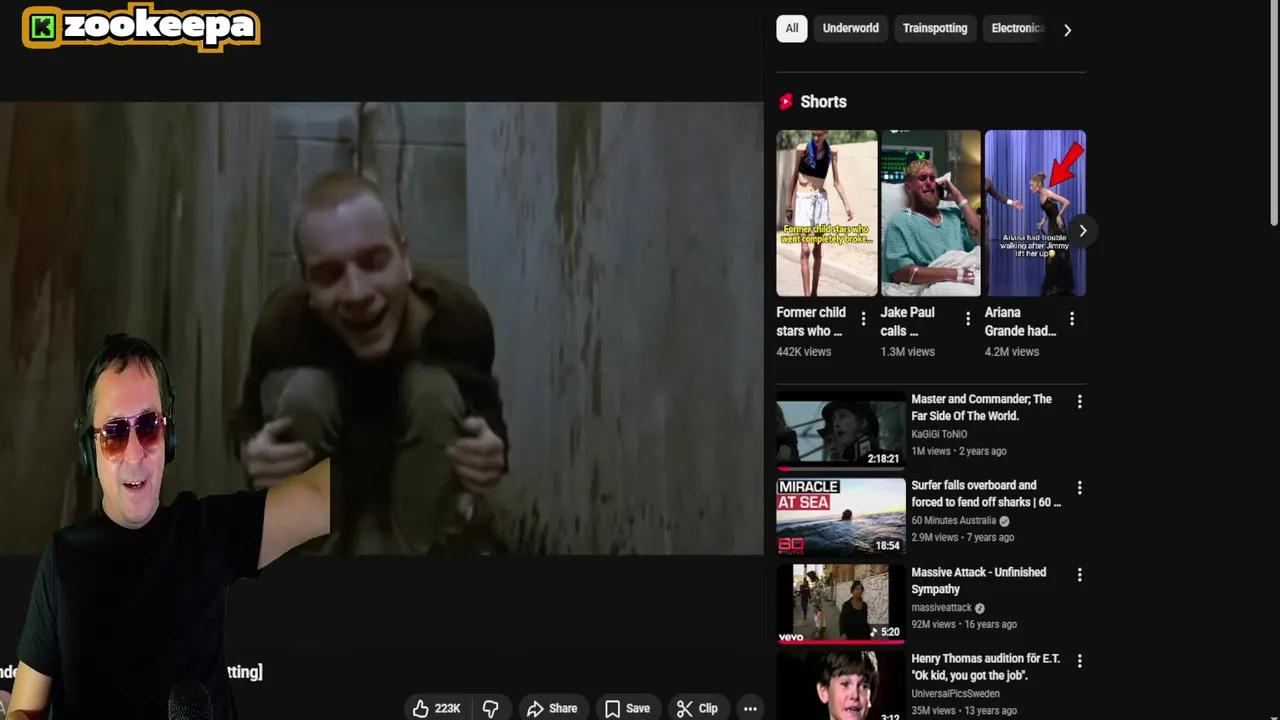This screenshot has height=720, width=1280.
Task: Filter recommendations by Underworld
Action: [850, 28]
